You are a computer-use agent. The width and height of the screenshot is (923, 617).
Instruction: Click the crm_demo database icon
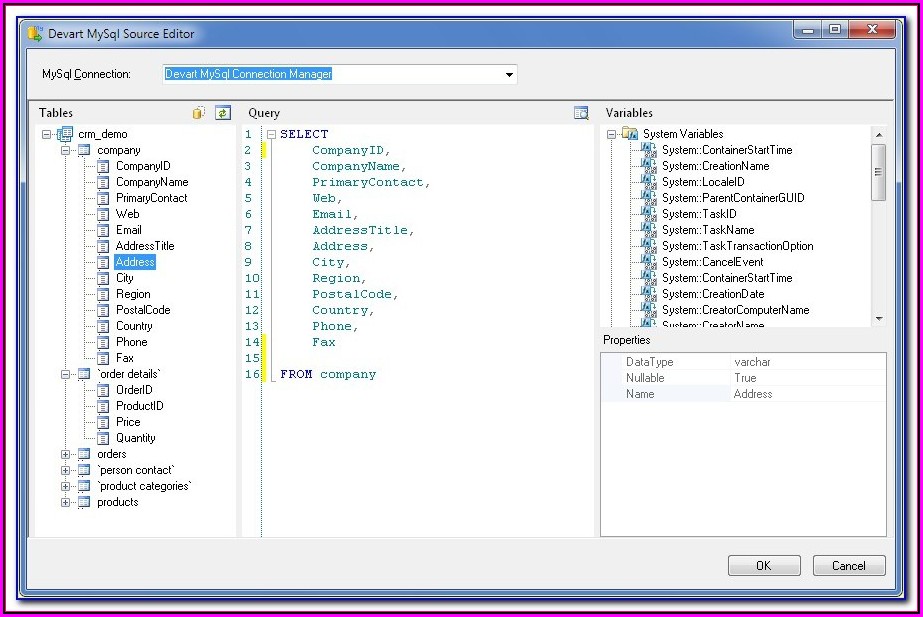tap(65, 134)
